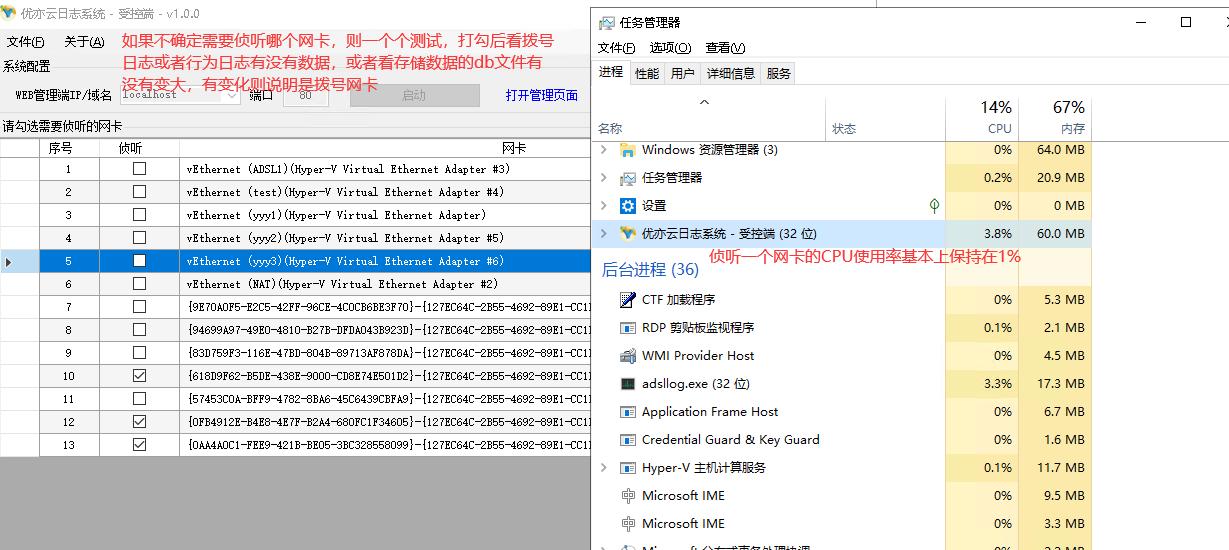Uncheck the listen box in row 13
Viewport: 1229px width, 550px height.
[139, 445]
